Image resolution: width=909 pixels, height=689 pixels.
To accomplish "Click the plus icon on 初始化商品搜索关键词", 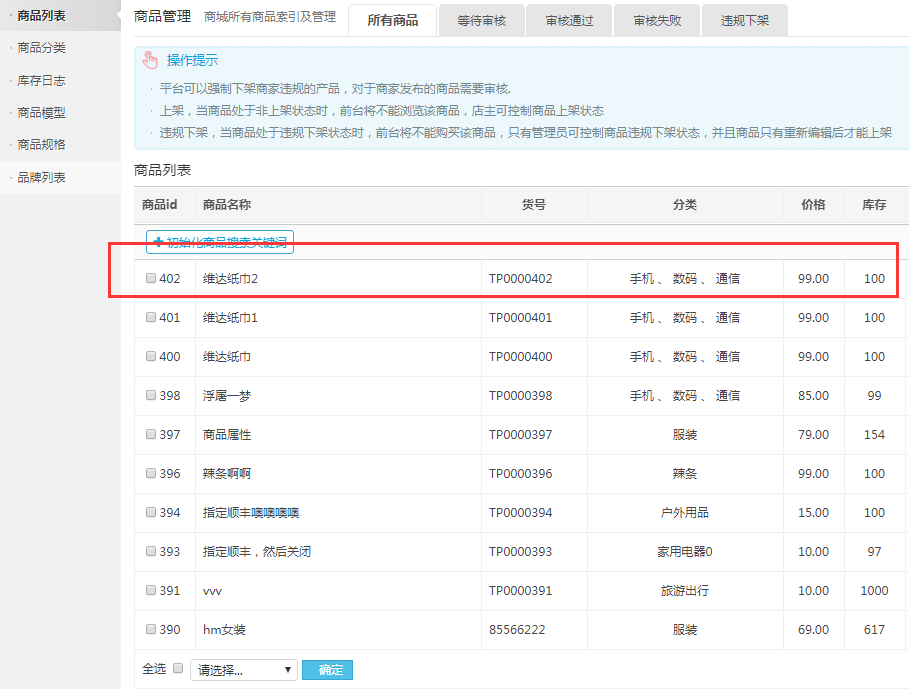I will (158, 242).
